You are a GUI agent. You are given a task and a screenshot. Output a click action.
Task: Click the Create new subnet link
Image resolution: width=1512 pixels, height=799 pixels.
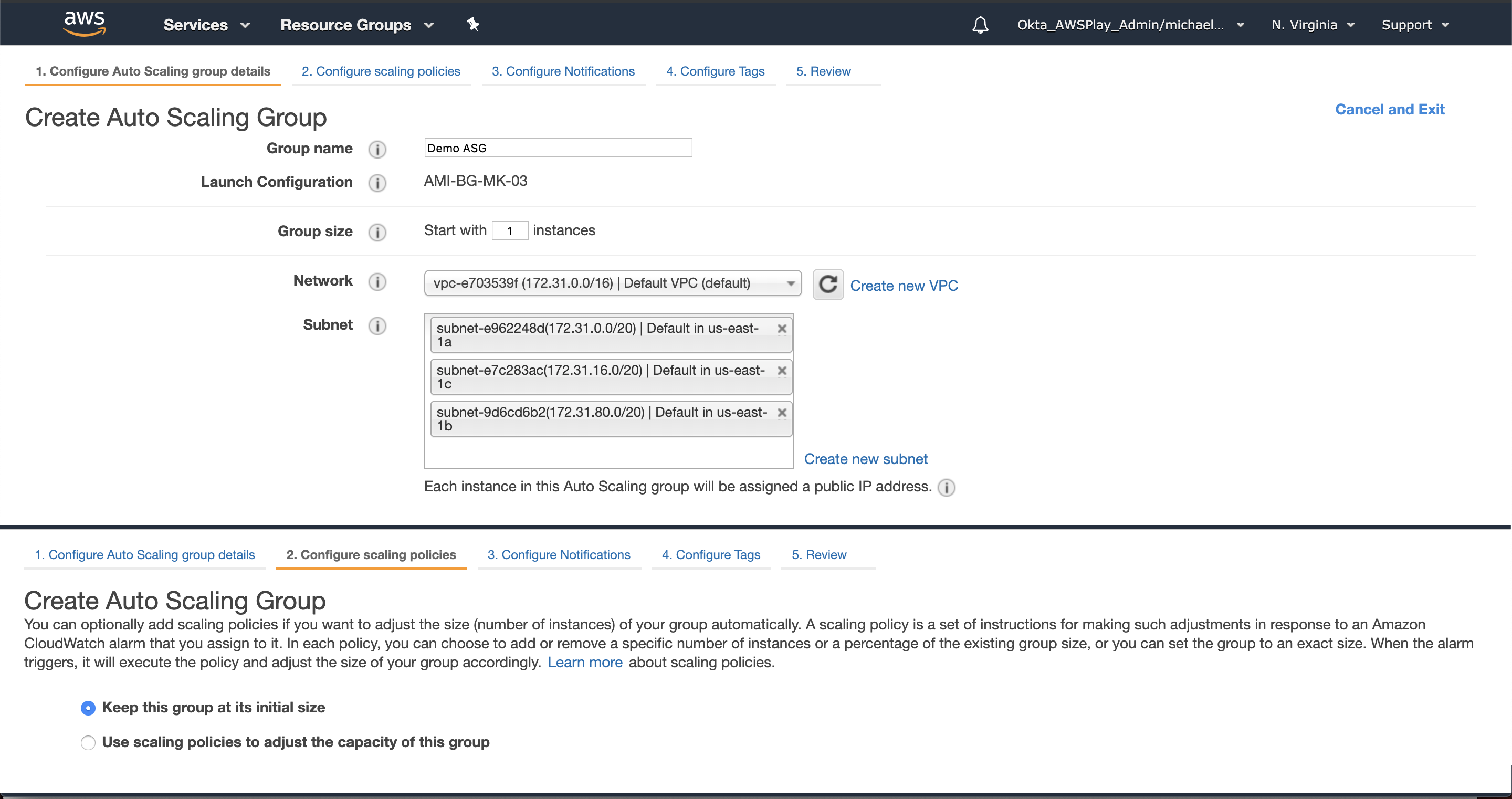(866, 459)
